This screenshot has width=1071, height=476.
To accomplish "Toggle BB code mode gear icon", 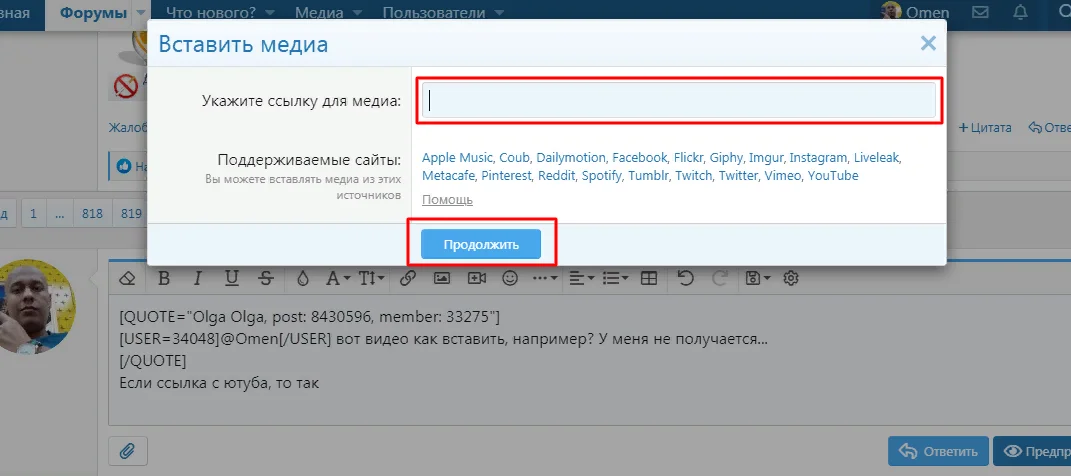I will coord(792,278).
